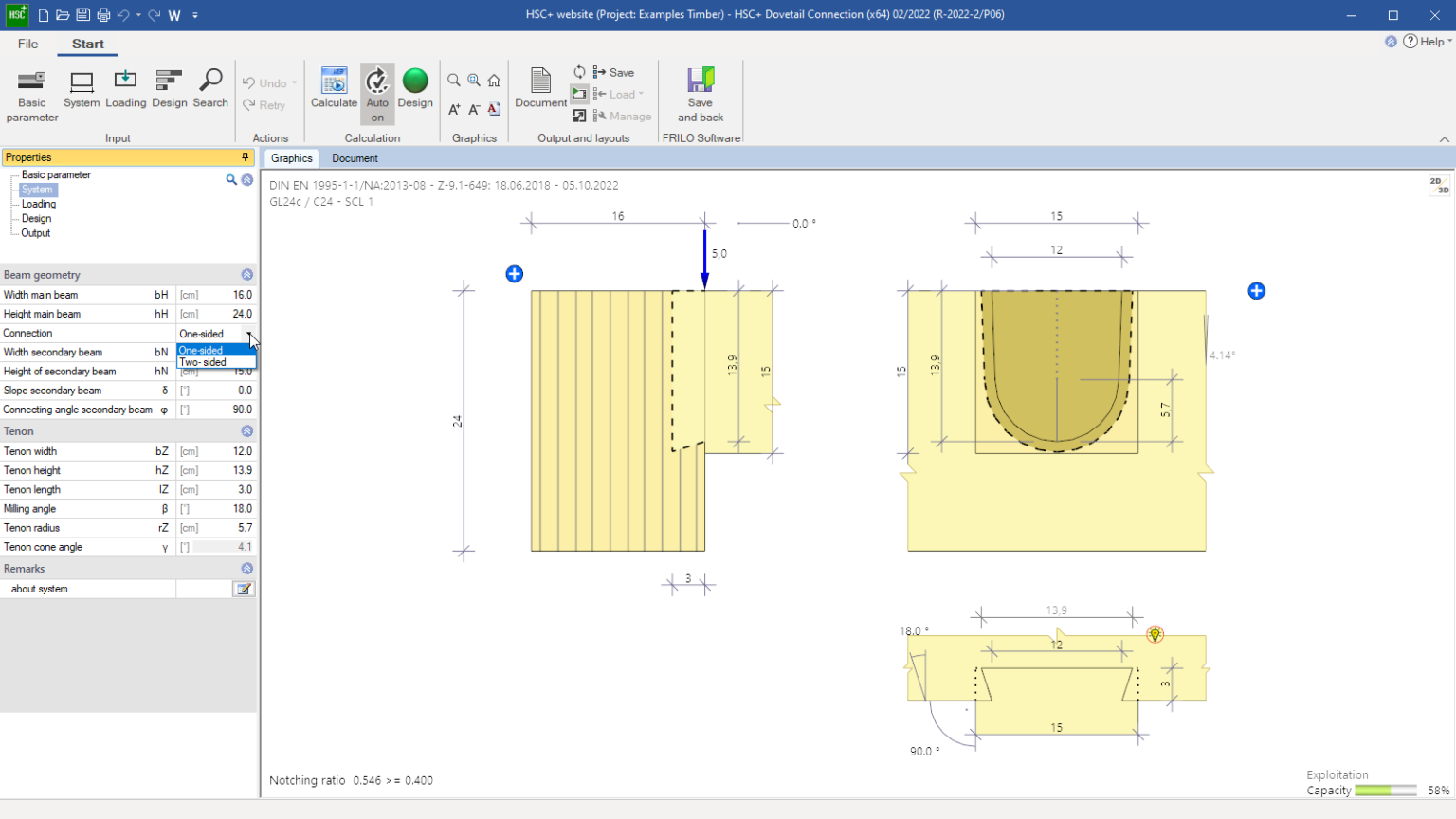Click the Undo button
The height and width of the screenshot is (819, 1456).
tap(264, 83)
